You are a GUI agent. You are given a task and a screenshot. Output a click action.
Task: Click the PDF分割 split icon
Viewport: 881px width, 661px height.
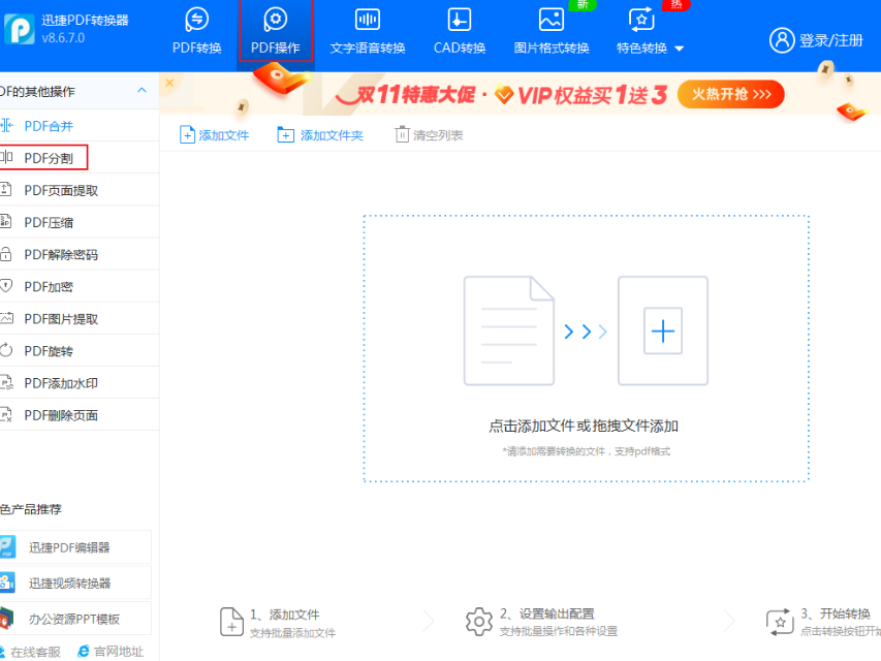tap(6, 157)
